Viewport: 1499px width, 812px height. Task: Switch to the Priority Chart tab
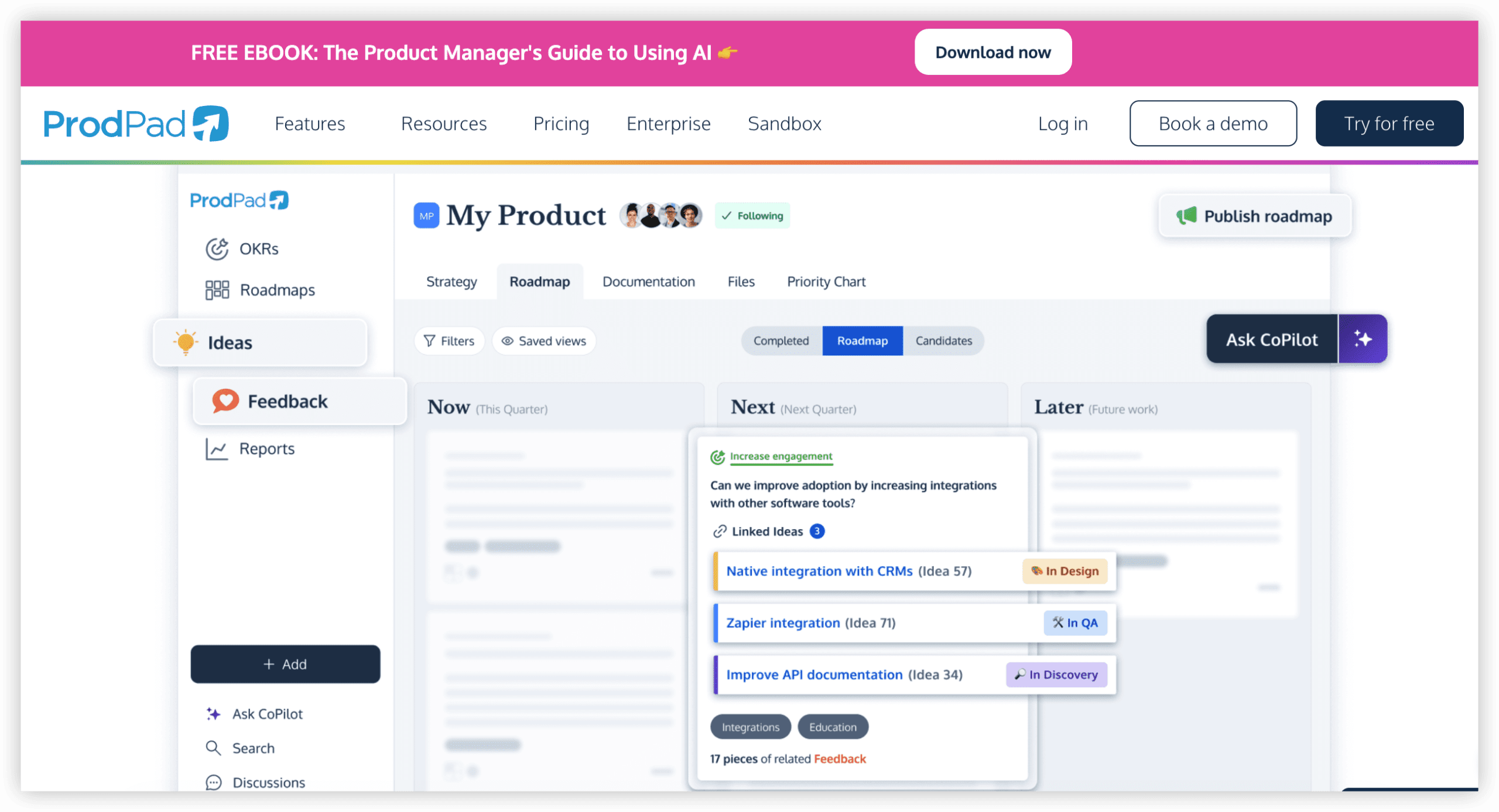(826, 282)
